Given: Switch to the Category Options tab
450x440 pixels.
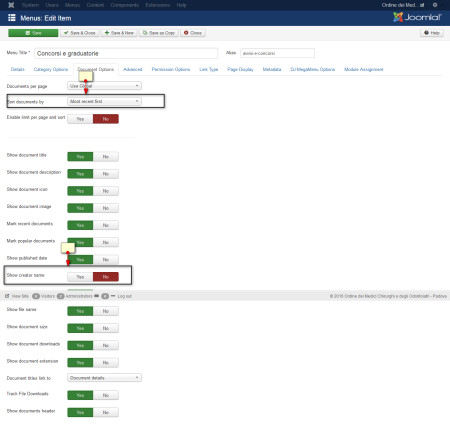Looking at the screenshot, I should (x=51, y=69).
